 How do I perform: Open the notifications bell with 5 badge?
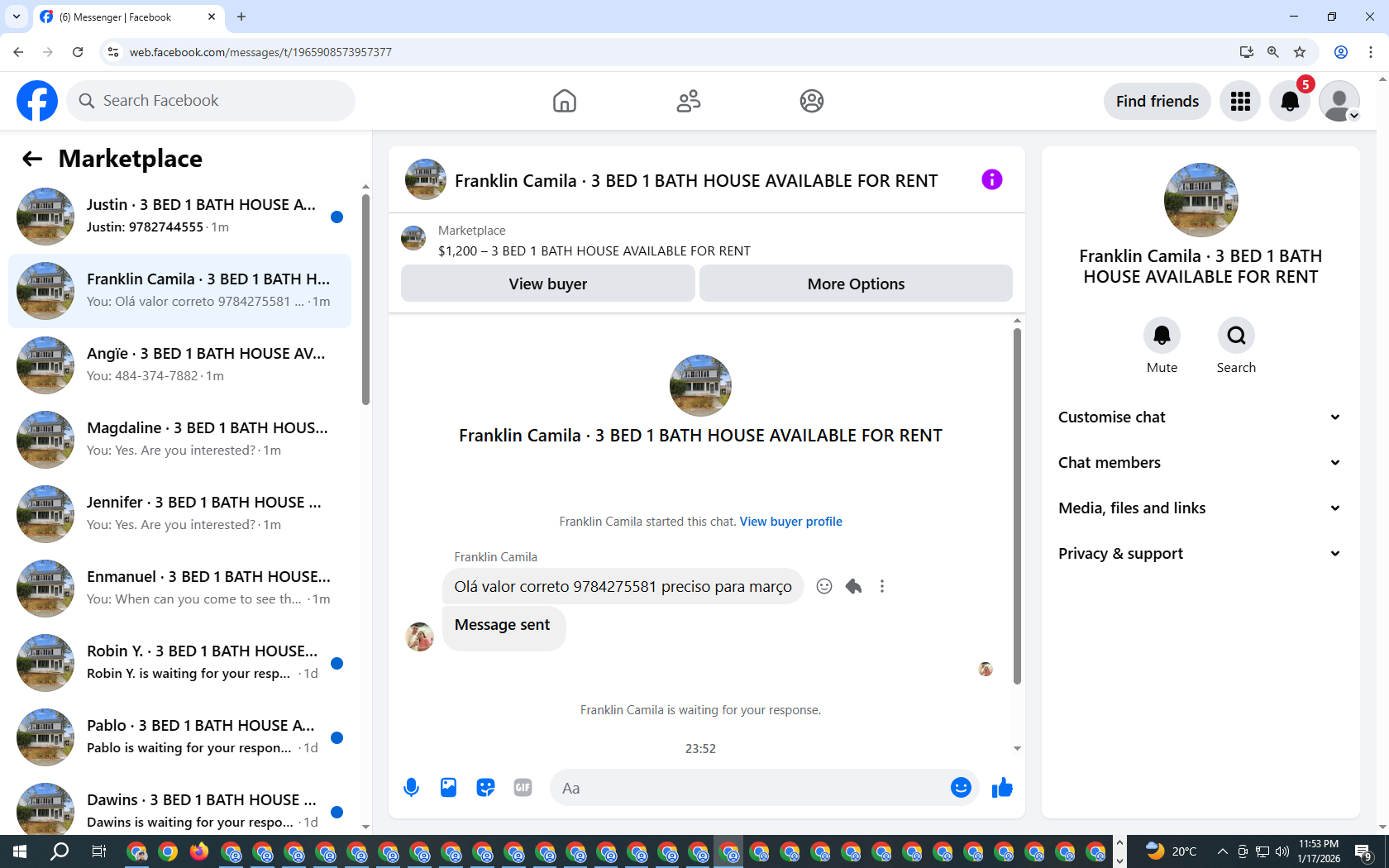click(x=1290, y=101)
